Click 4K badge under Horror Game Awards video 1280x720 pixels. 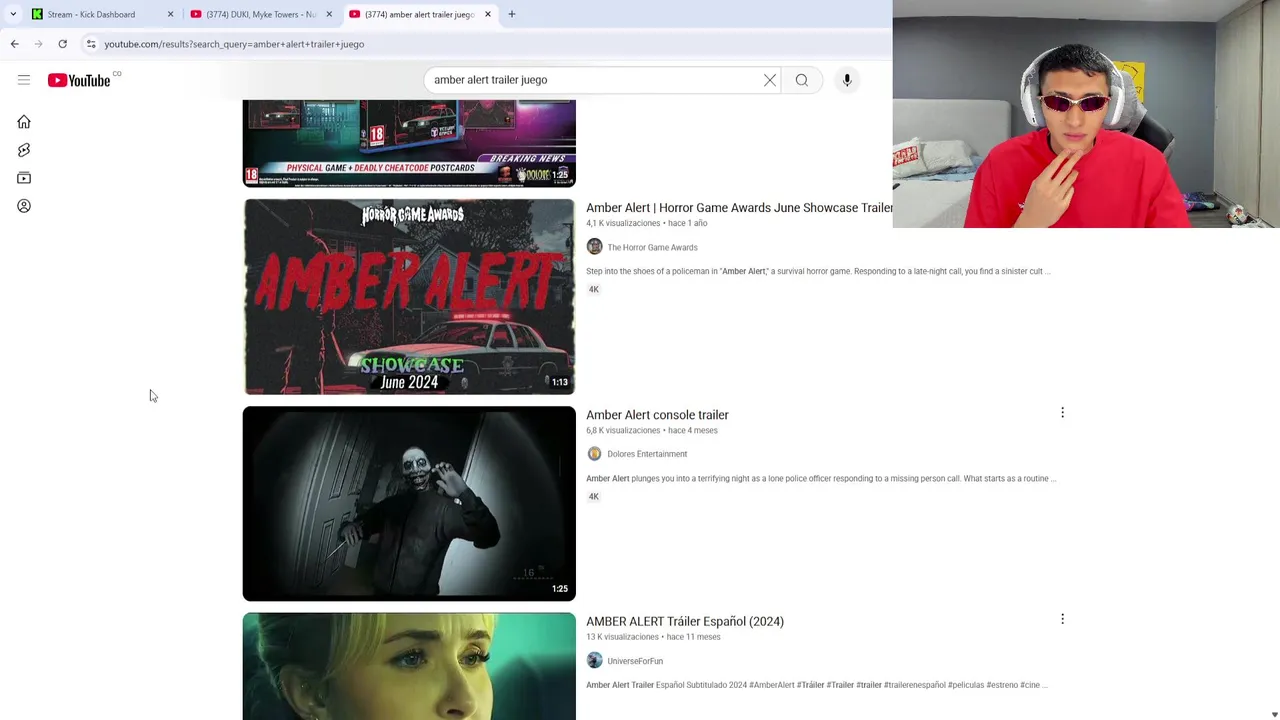point(594,289)
